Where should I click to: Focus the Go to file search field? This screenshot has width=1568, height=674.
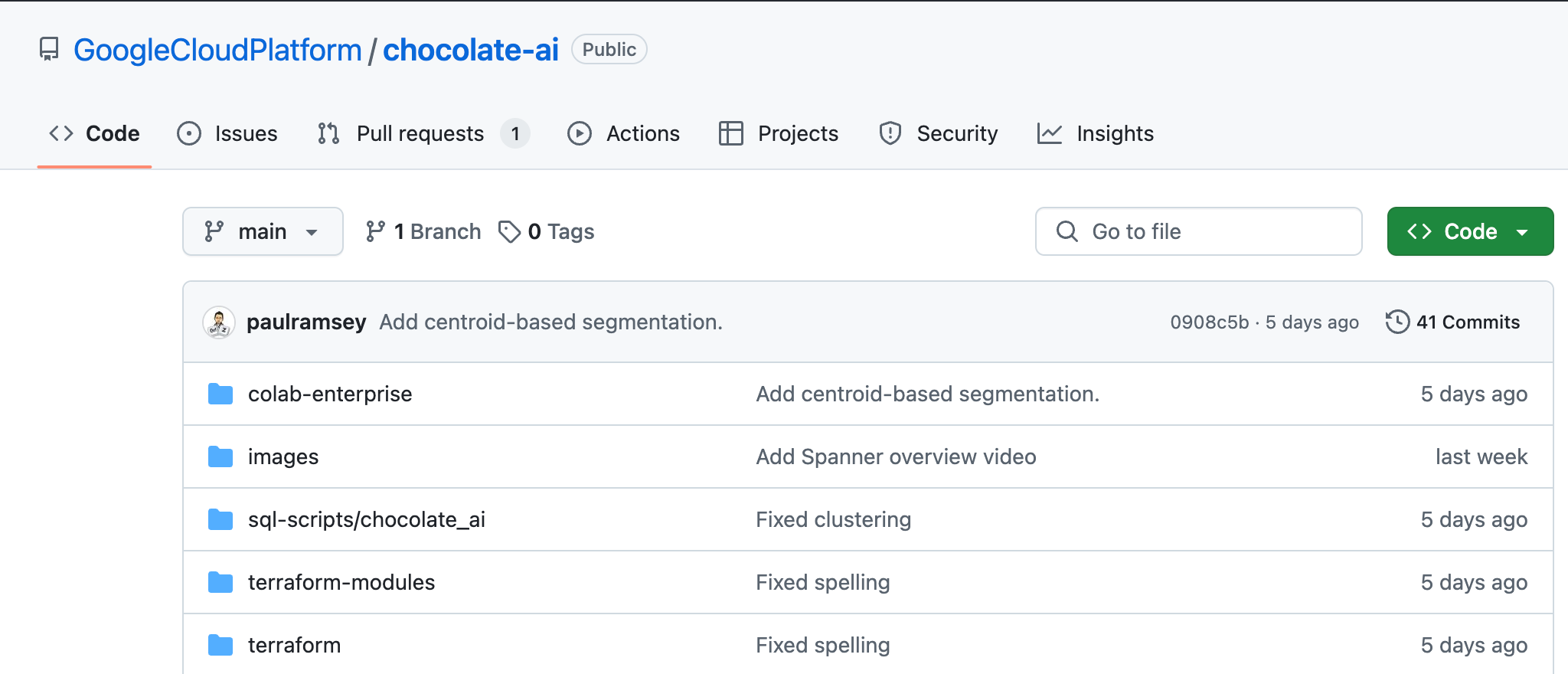(1199, 231)
